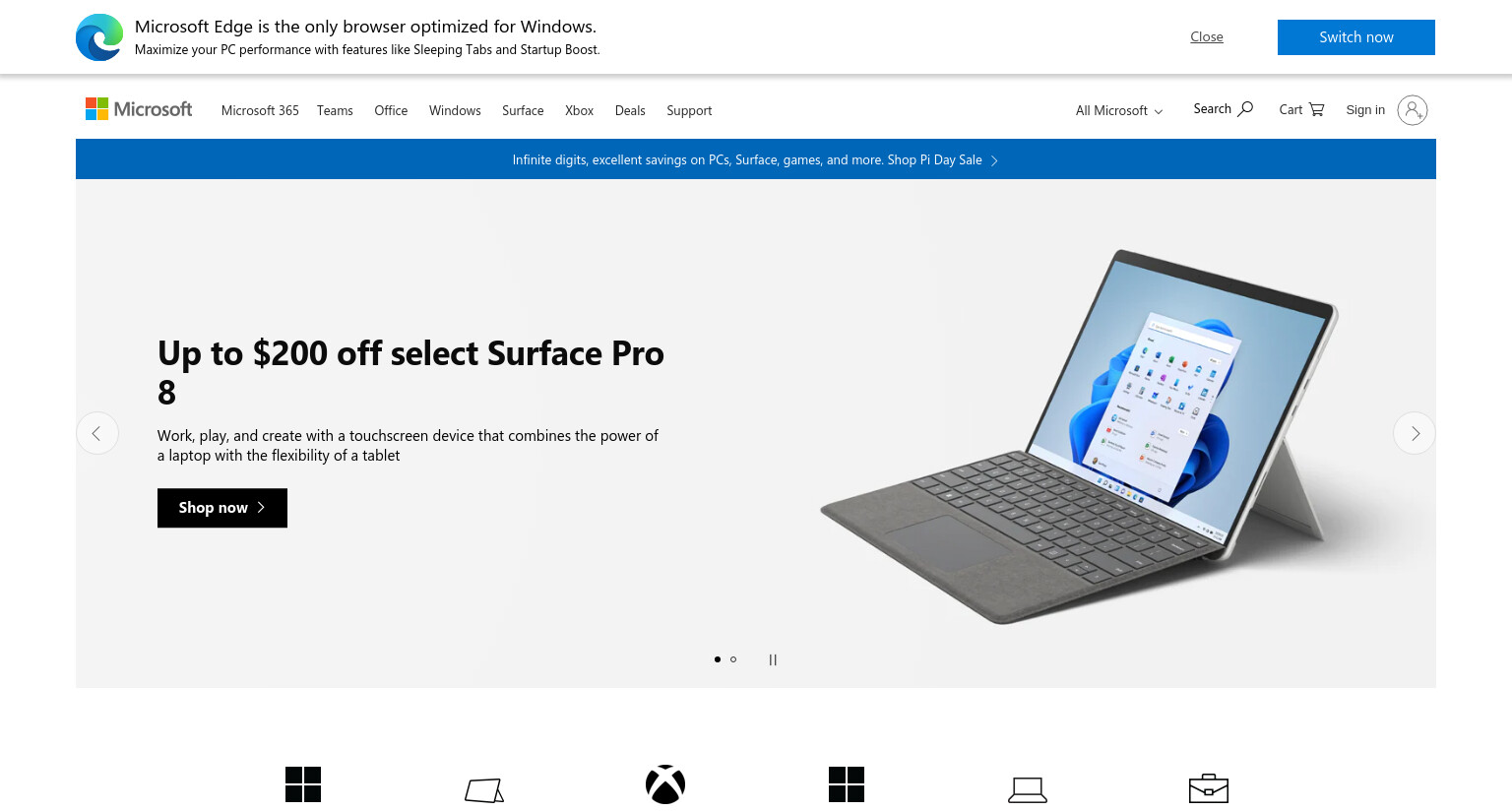Close the Edge promotion banner
Screen dimensions: 1512x811
click(1207, 36)
